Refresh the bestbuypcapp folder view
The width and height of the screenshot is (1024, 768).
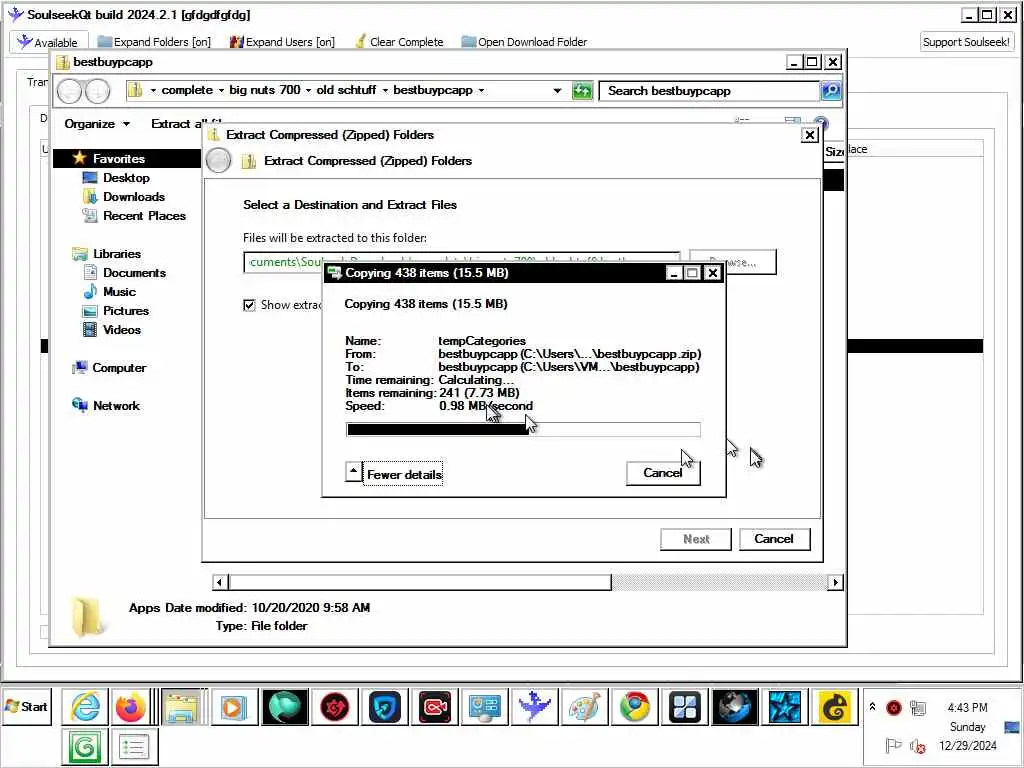[x=581, y=91]
